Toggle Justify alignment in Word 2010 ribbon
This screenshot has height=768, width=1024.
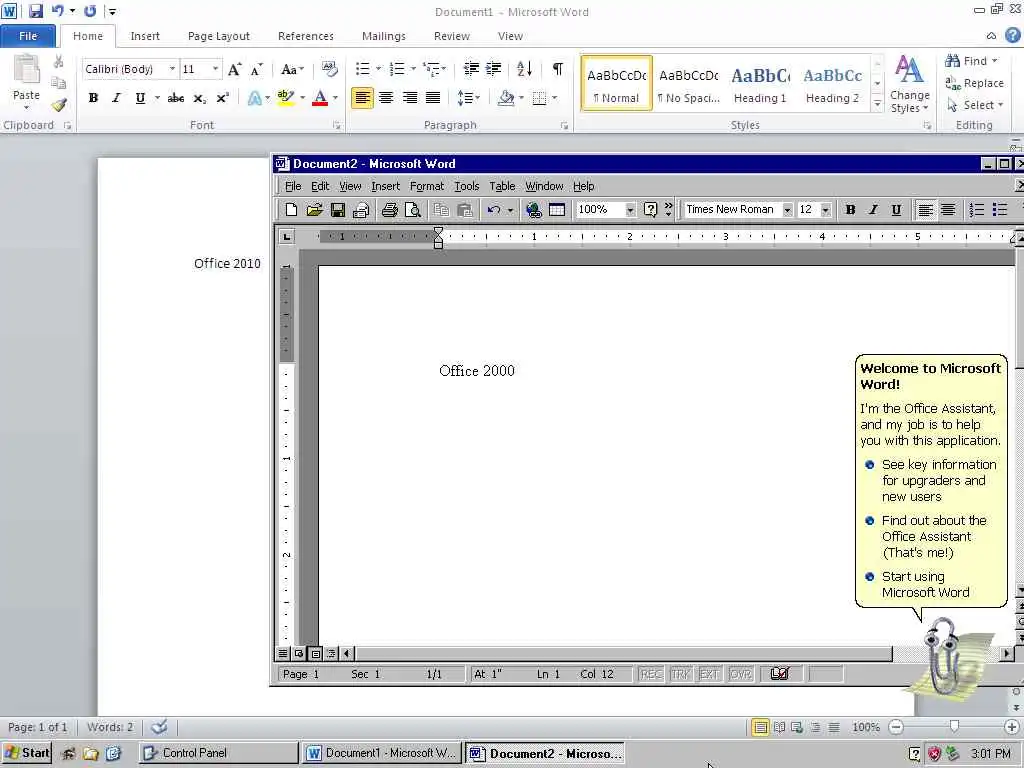pyautogui.click(x=432, y=98)
